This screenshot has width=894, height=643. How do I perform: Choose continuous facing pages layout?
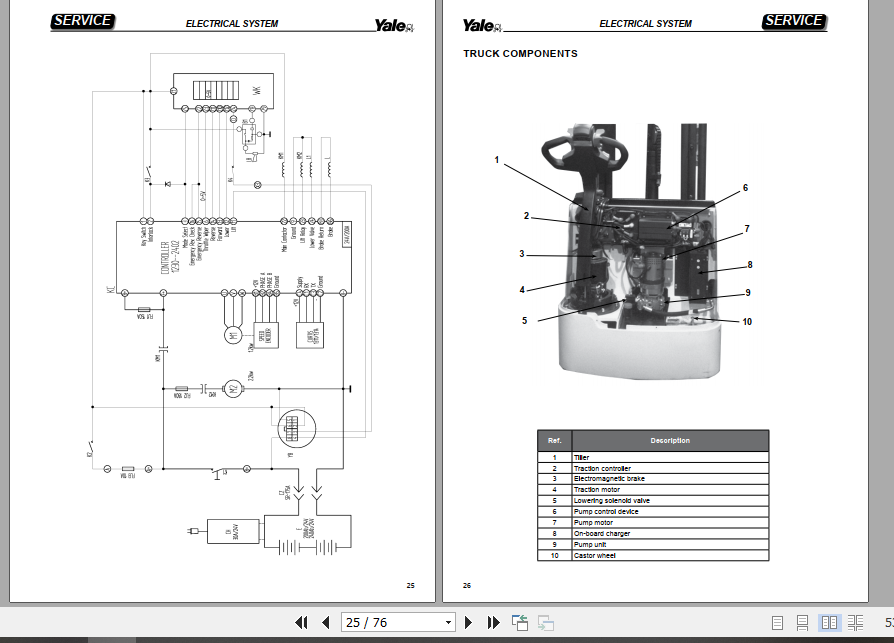[856, 621]
